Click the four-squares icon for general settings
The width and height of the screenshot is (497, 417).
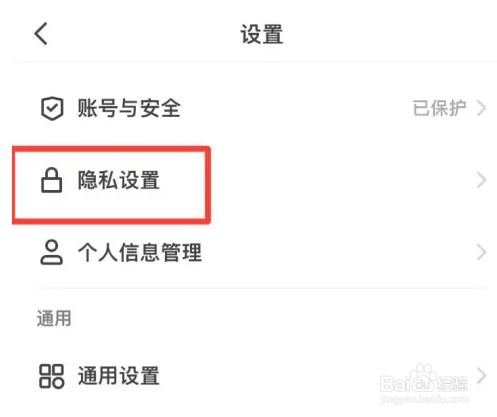tap(51, 376)
